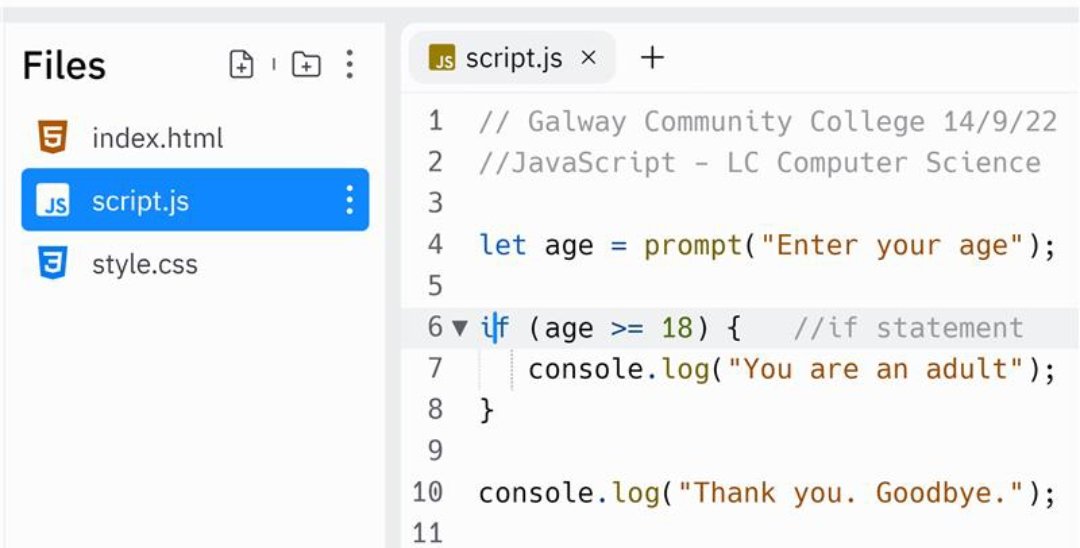Select script.js in the file list

tap(196, 200)
